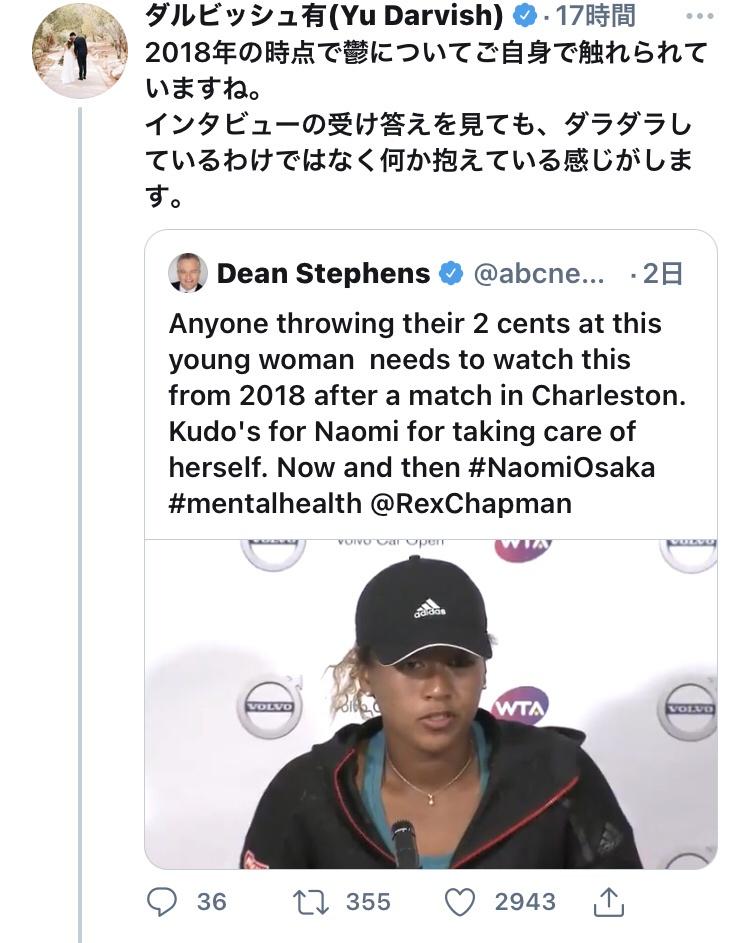Tap the reply speech bubble icon
This screenshot has width=750, height=943.
(x=162, y=902)
